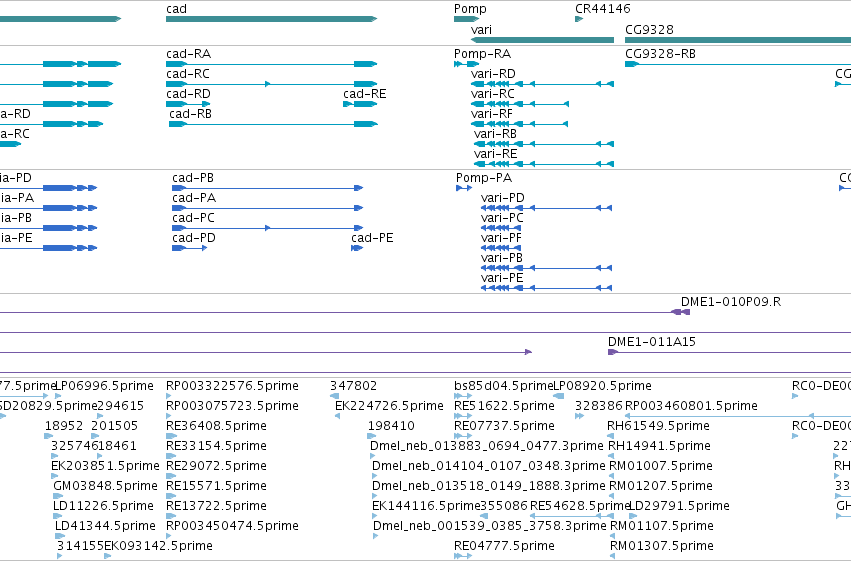Select the vari-PC protein label

(x=502, y=218)
